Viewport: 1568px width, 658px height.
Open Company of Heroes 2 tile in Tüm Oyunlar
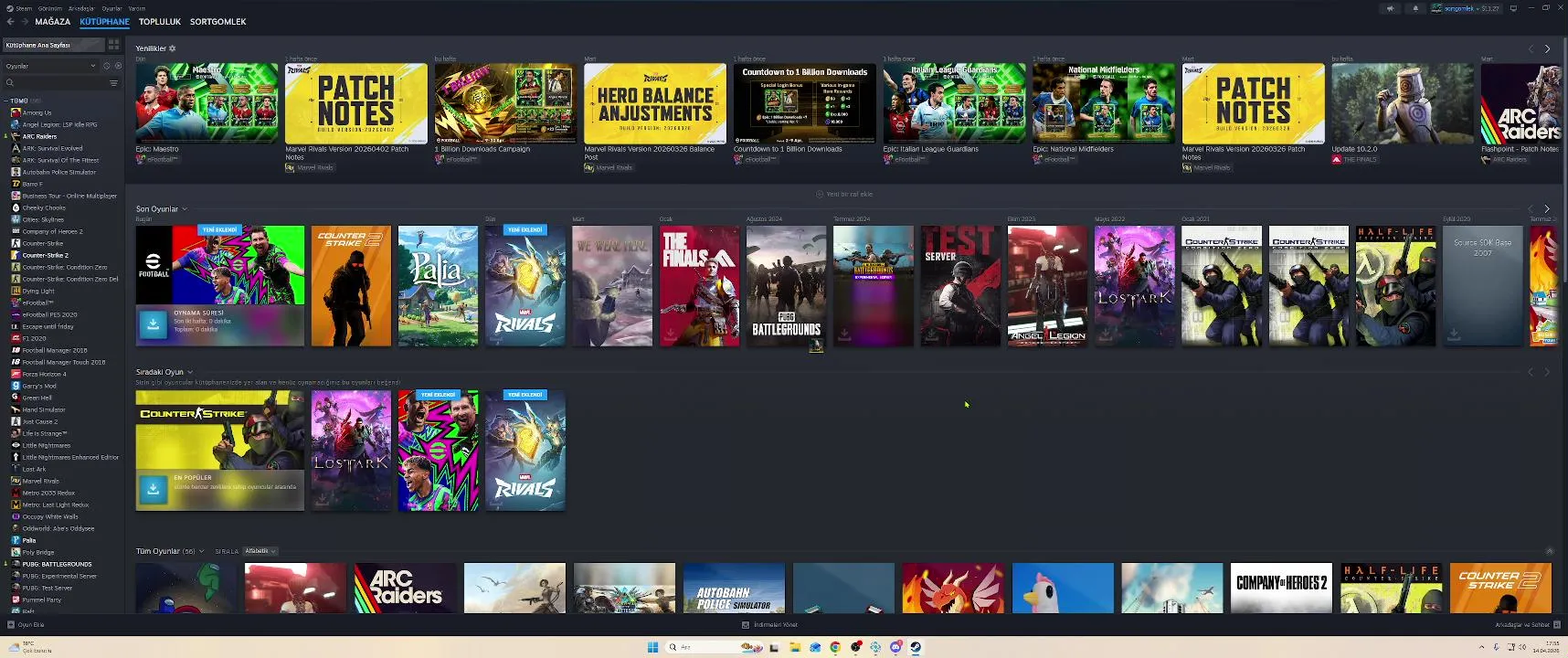point(1281,588)
